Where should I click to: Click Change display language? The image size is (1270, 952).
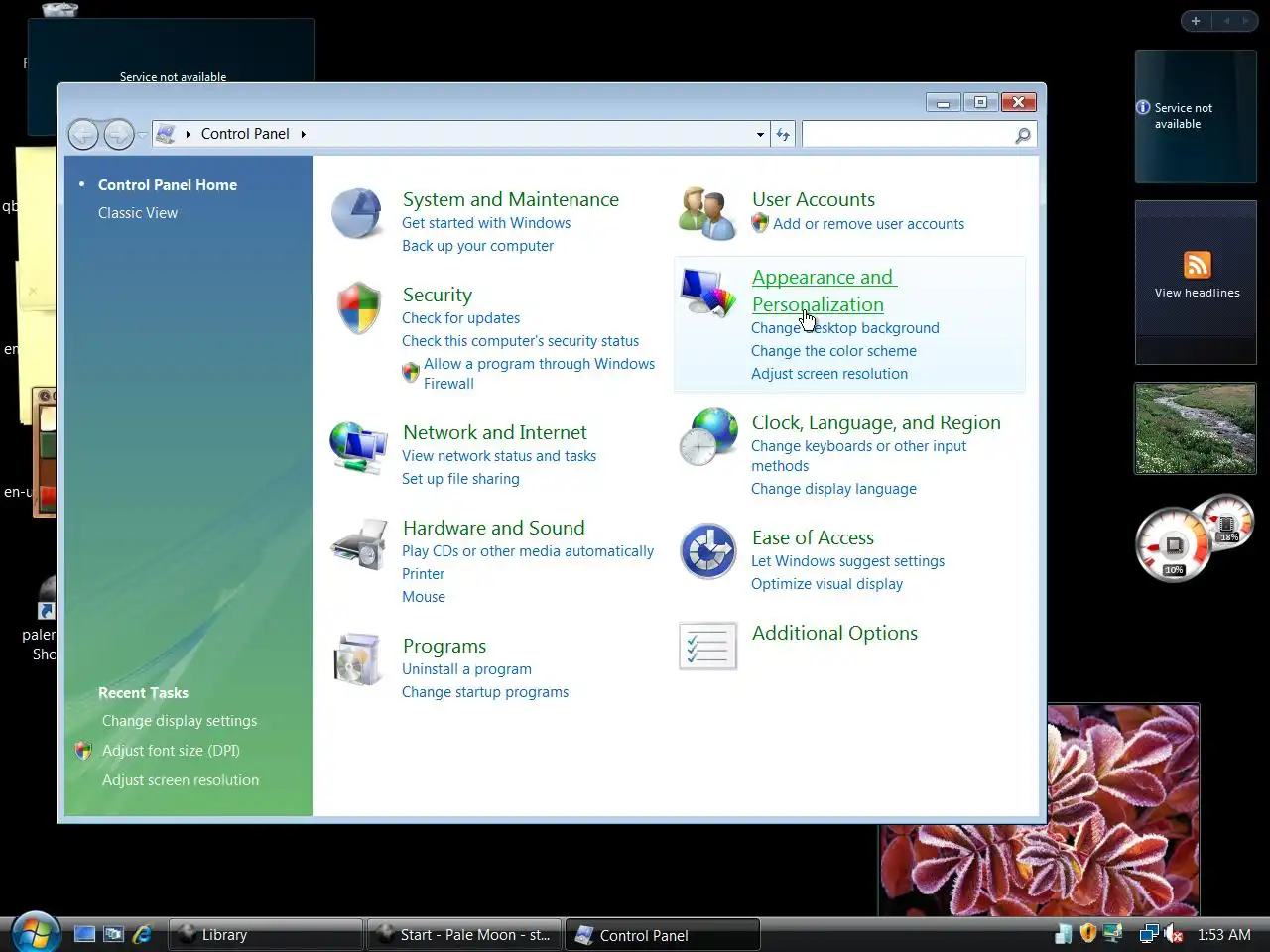(x=833, y=489)
